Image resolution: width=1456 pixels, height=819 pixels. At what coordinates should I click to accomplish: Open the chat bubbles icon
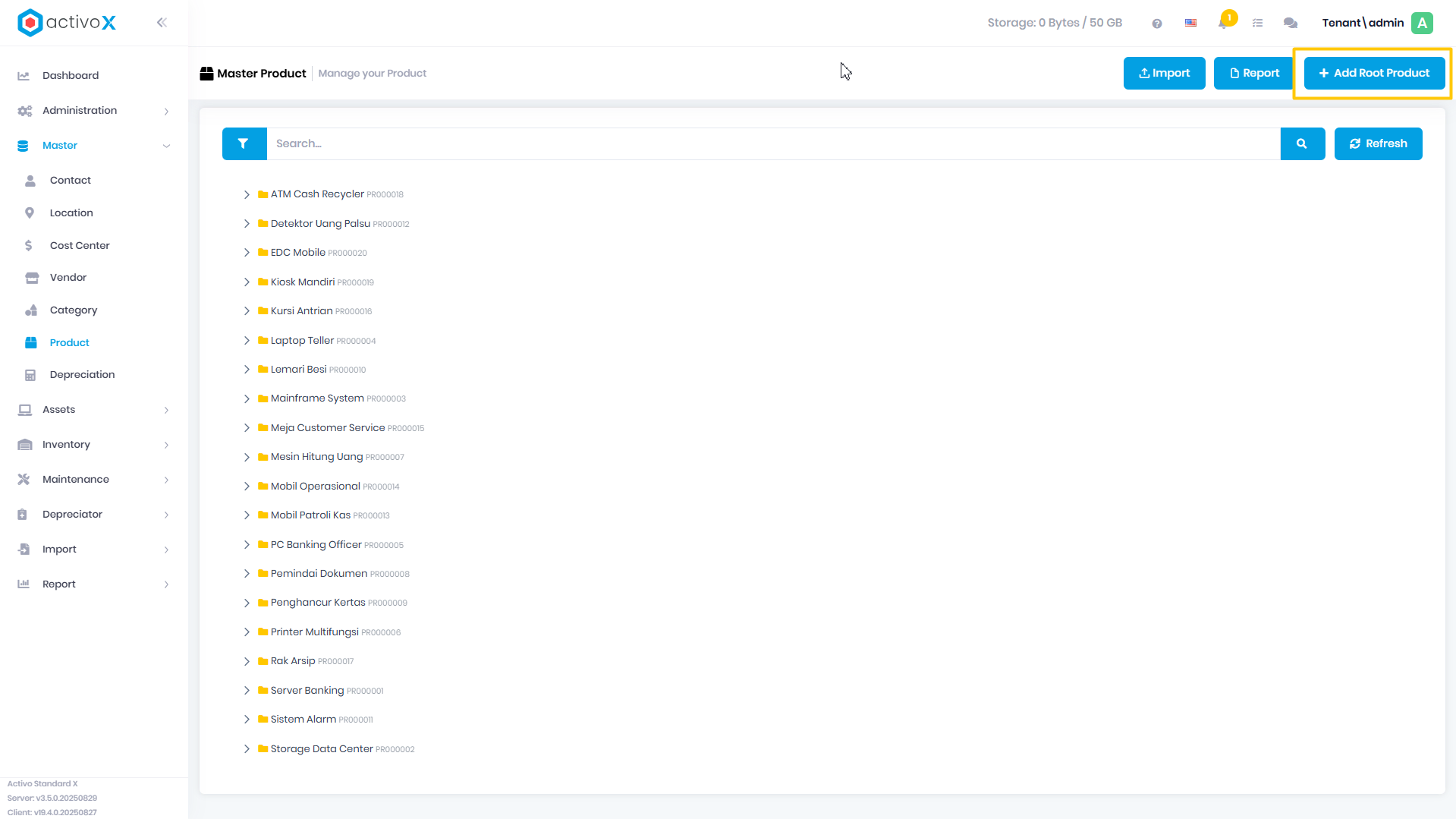1290,24
